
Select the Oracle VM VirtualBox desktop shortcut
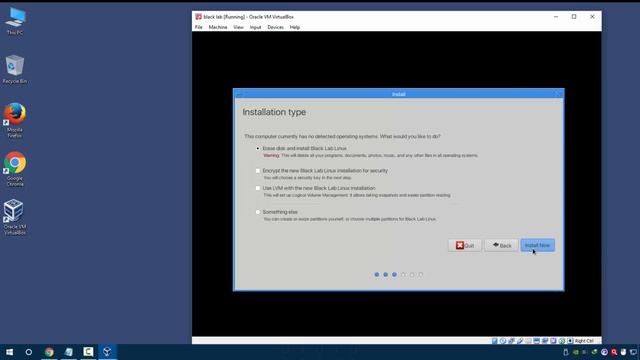tap(15, 217)
